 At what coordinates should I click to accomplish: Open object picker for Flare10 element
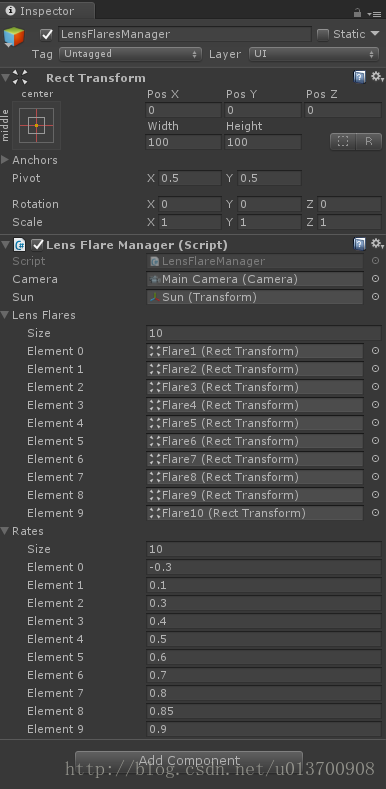point(375,513)
